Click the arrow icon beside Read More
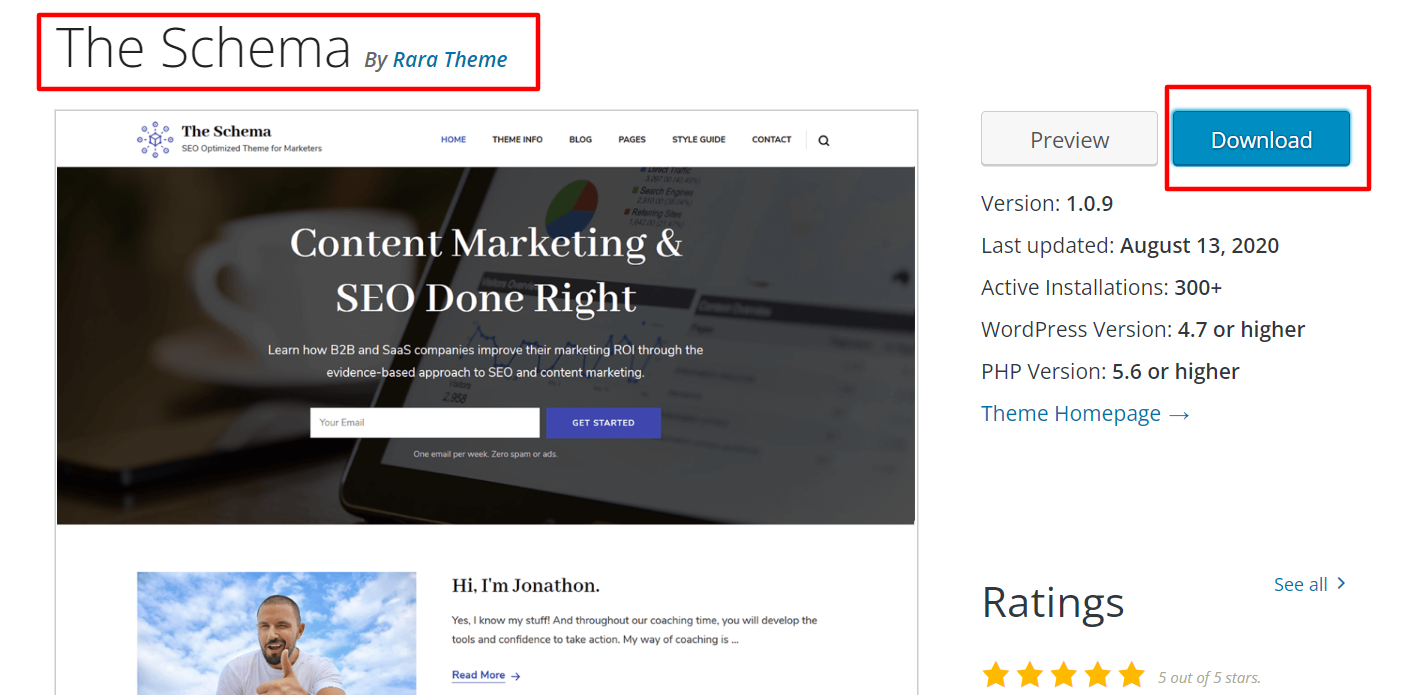The width and height of the screenshot is (1402, 695). (516, 676)
